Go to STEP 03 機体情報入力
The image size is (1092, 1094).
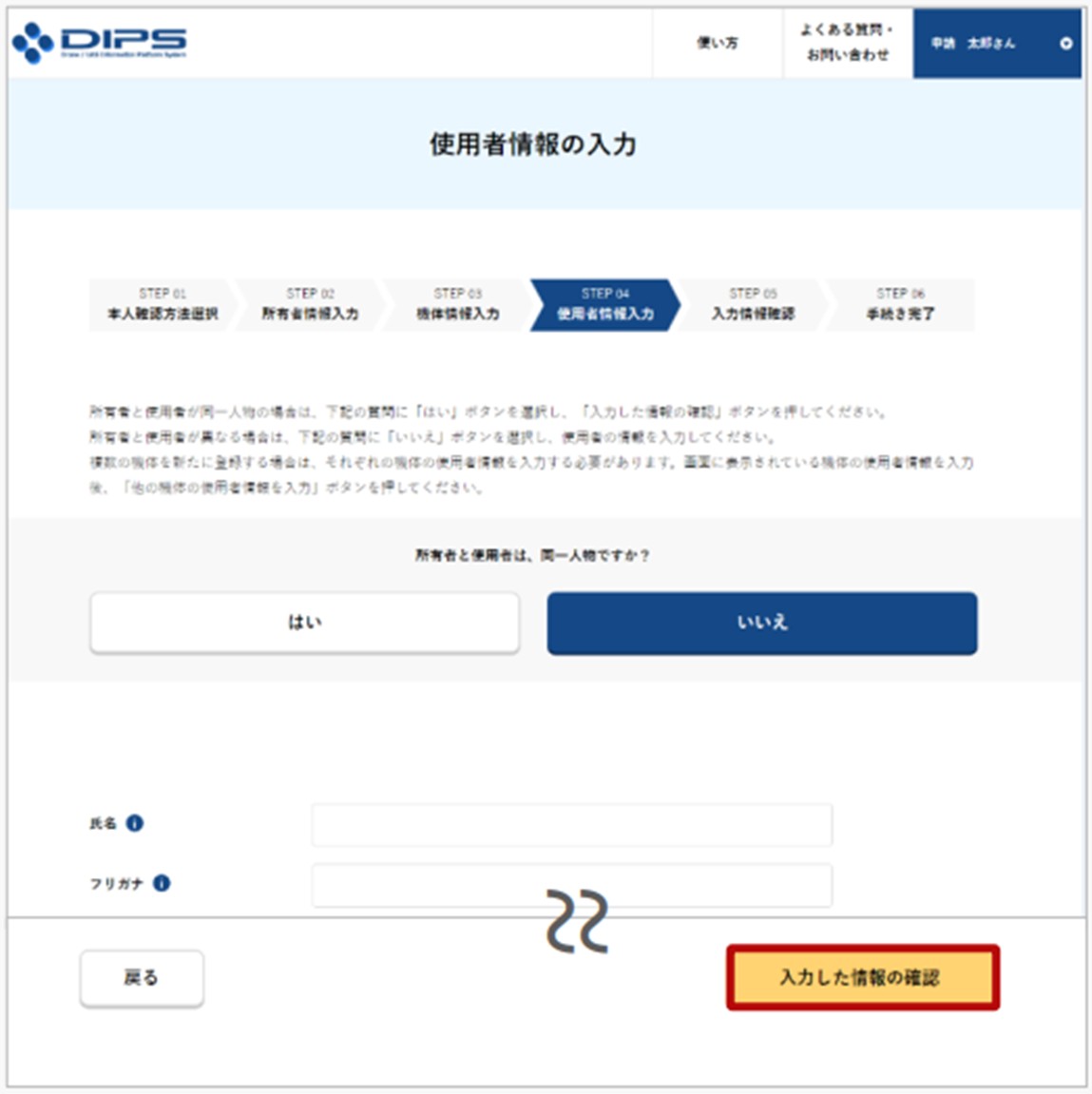(458, 305)
